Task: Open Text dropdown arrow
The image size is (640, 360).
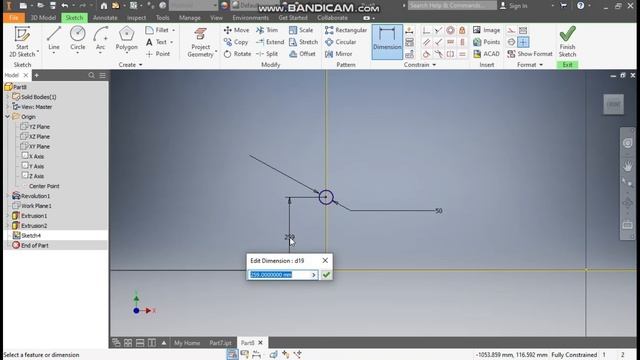Action: (x=171, y=42)
